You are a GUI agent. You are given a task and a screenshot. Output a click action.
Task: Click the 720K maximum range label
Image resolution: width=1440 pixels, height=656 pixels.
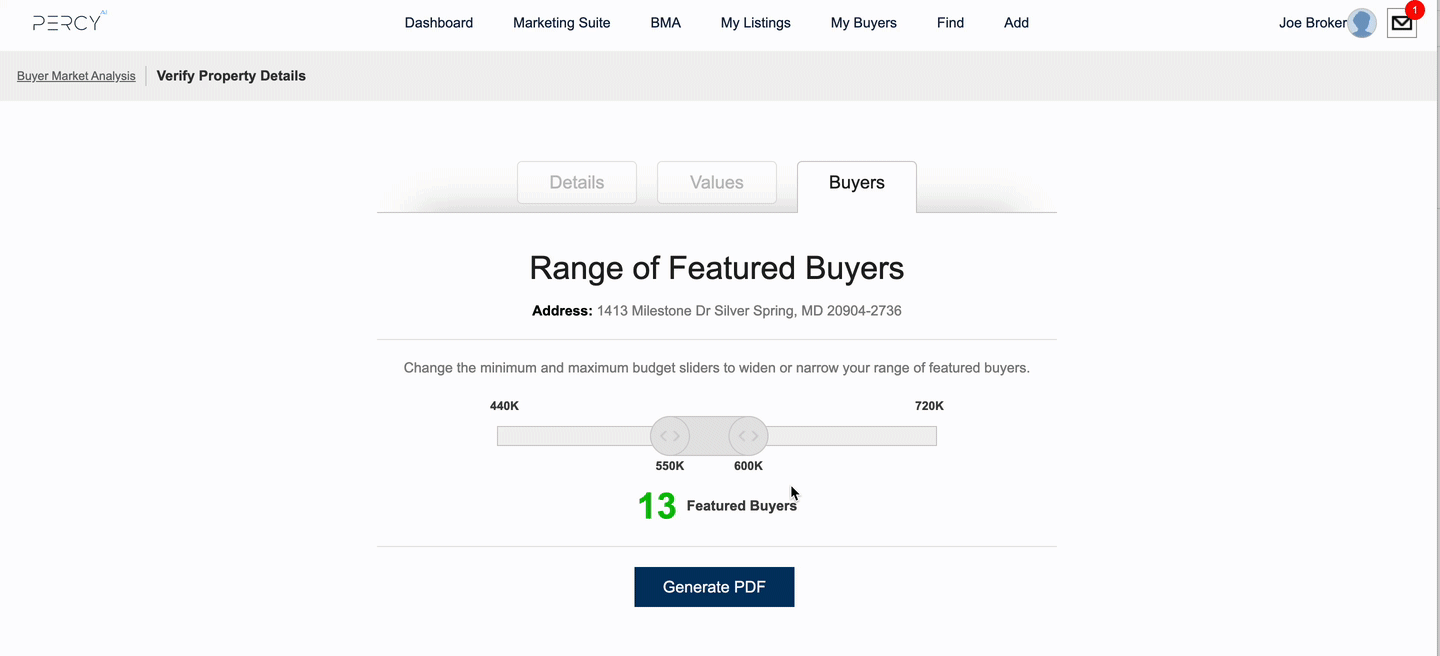point(929,406)
